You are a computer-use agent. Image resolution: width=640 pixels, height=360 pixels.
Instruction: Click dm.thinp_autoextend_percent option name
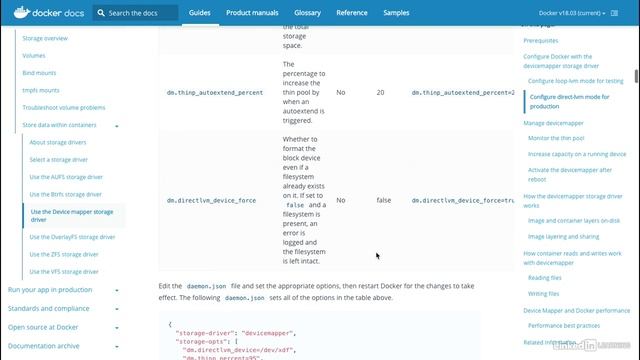tap(215, 93)
